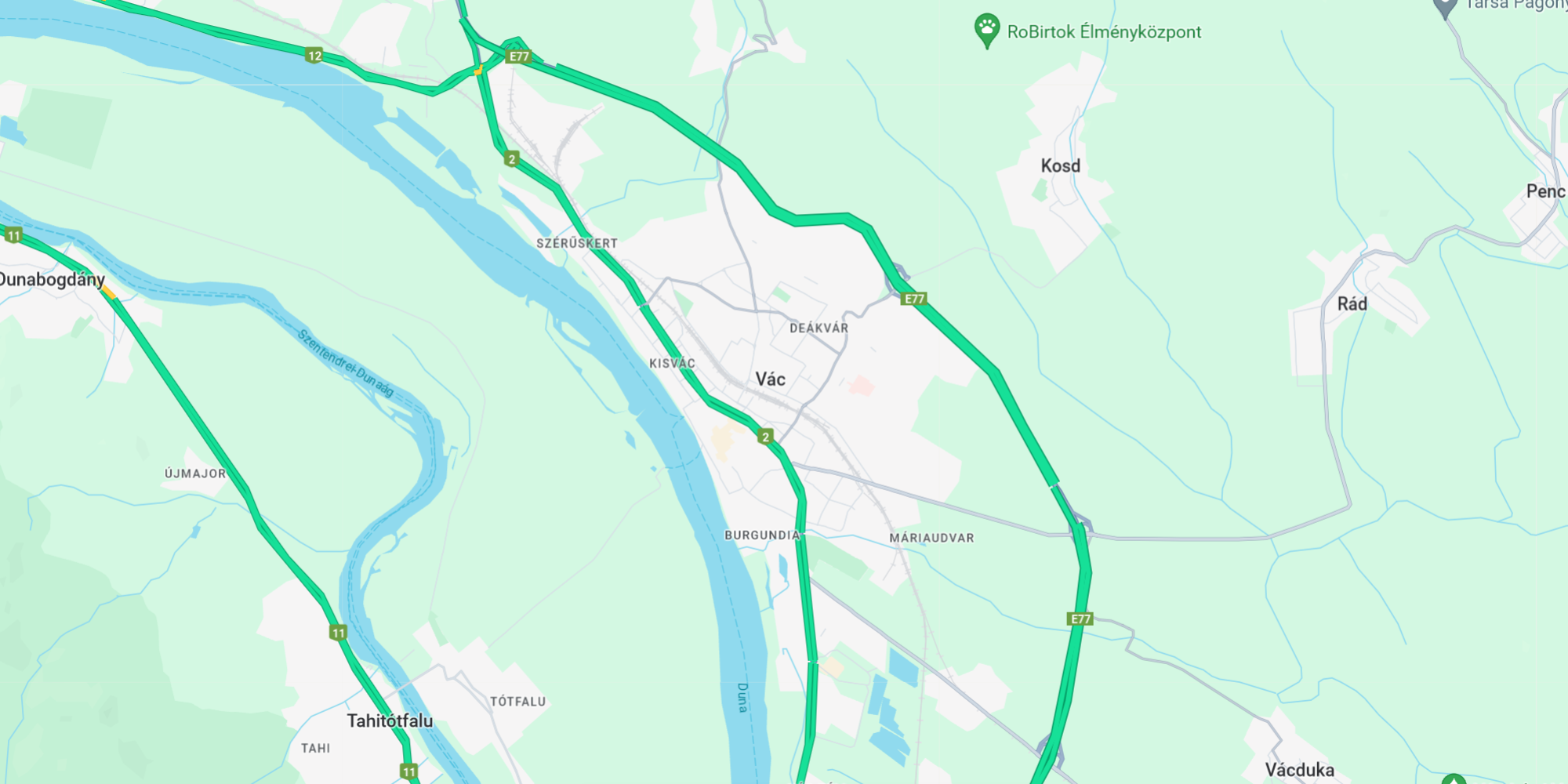
Task: Click the E77 shield near Deákvár
Action: pyautogui.click(x=913, y=299)
